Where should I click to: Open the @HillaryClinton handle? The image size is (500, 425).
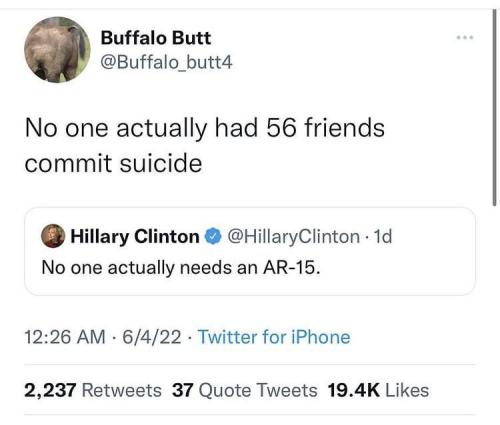(x=293, y=237)
